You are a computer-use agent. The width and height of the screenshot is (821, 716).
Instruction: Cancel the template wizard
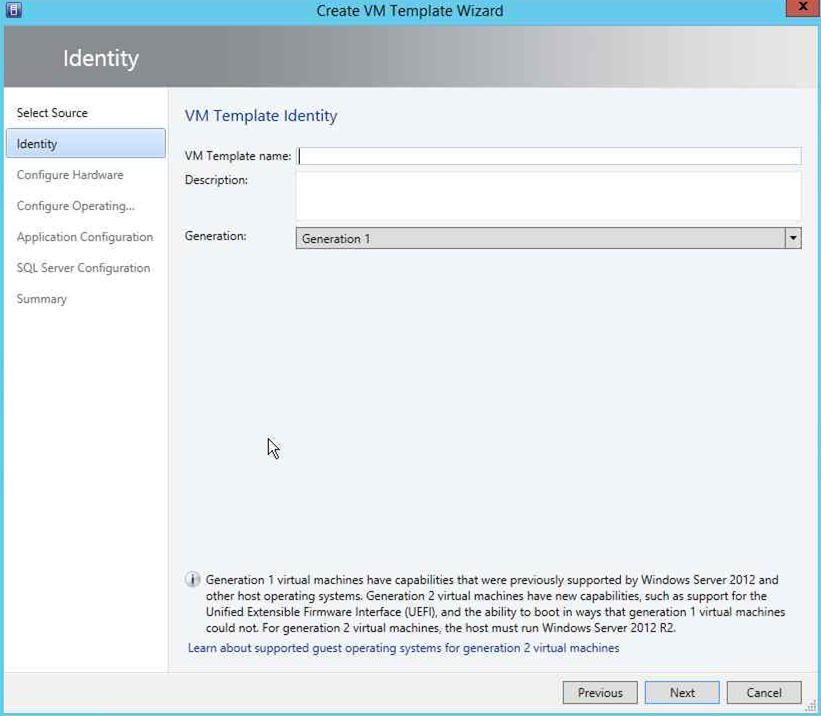point(763,693)
